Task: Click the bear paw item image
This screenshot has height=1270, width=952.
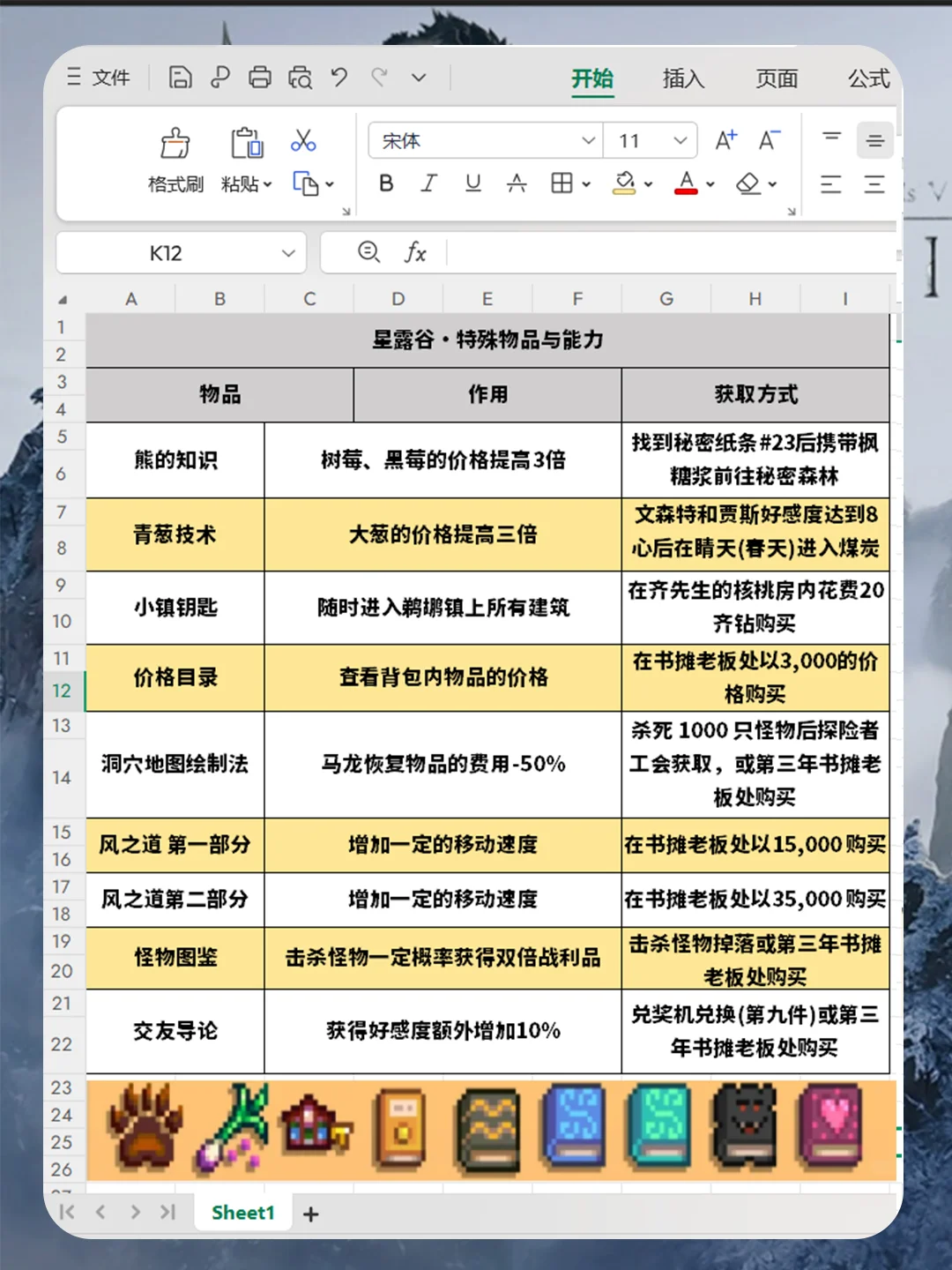Action: pyautogui.click(x=145, y=1127)
